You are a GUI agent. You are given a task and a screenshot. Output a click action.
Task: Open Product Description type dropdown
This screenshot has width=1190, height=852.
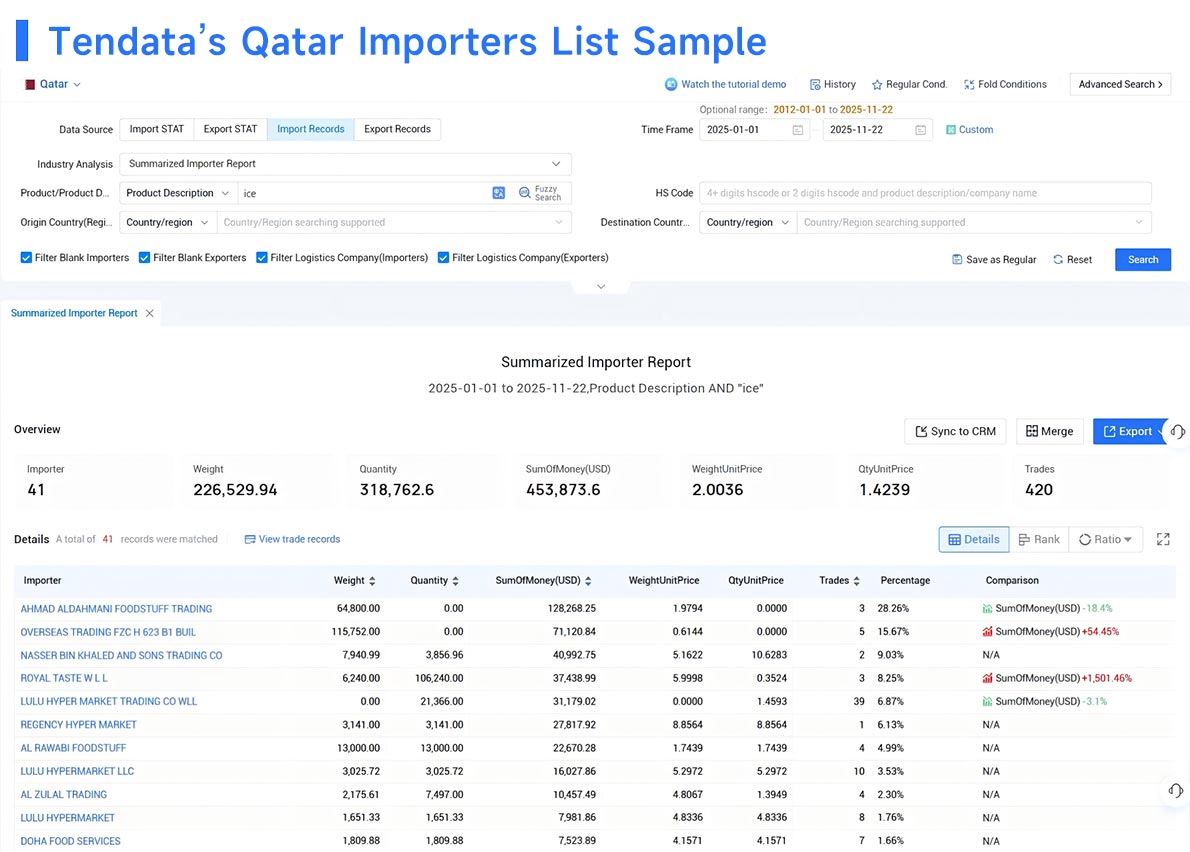178,193
